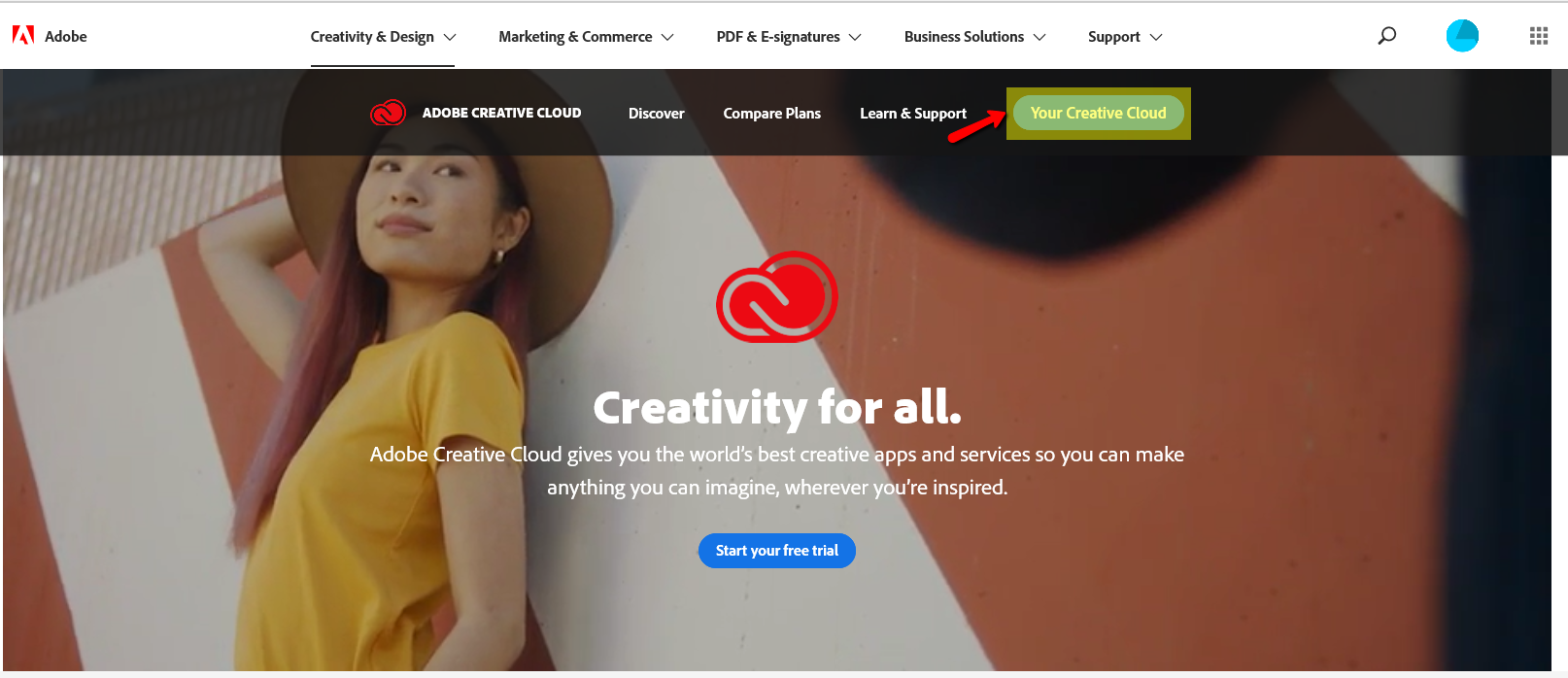This screenshot has height=678, width=1568.
Task: Open the apps grid icon
Action: [1539, 36]
